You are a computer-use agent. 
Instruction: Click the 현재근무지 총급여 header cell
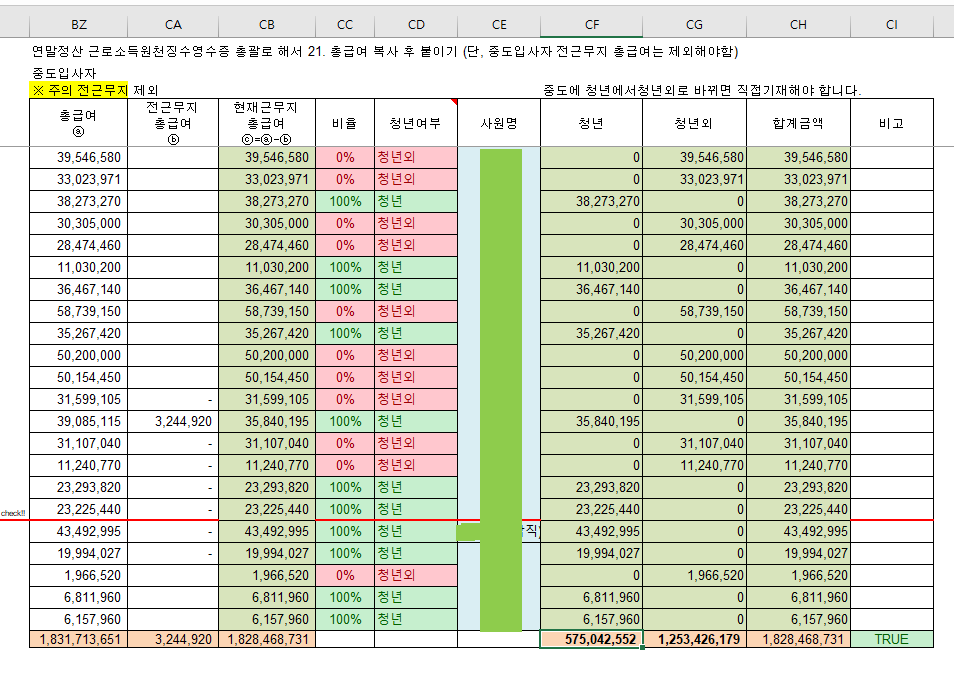pyautogui.click(x=266, y=123)
